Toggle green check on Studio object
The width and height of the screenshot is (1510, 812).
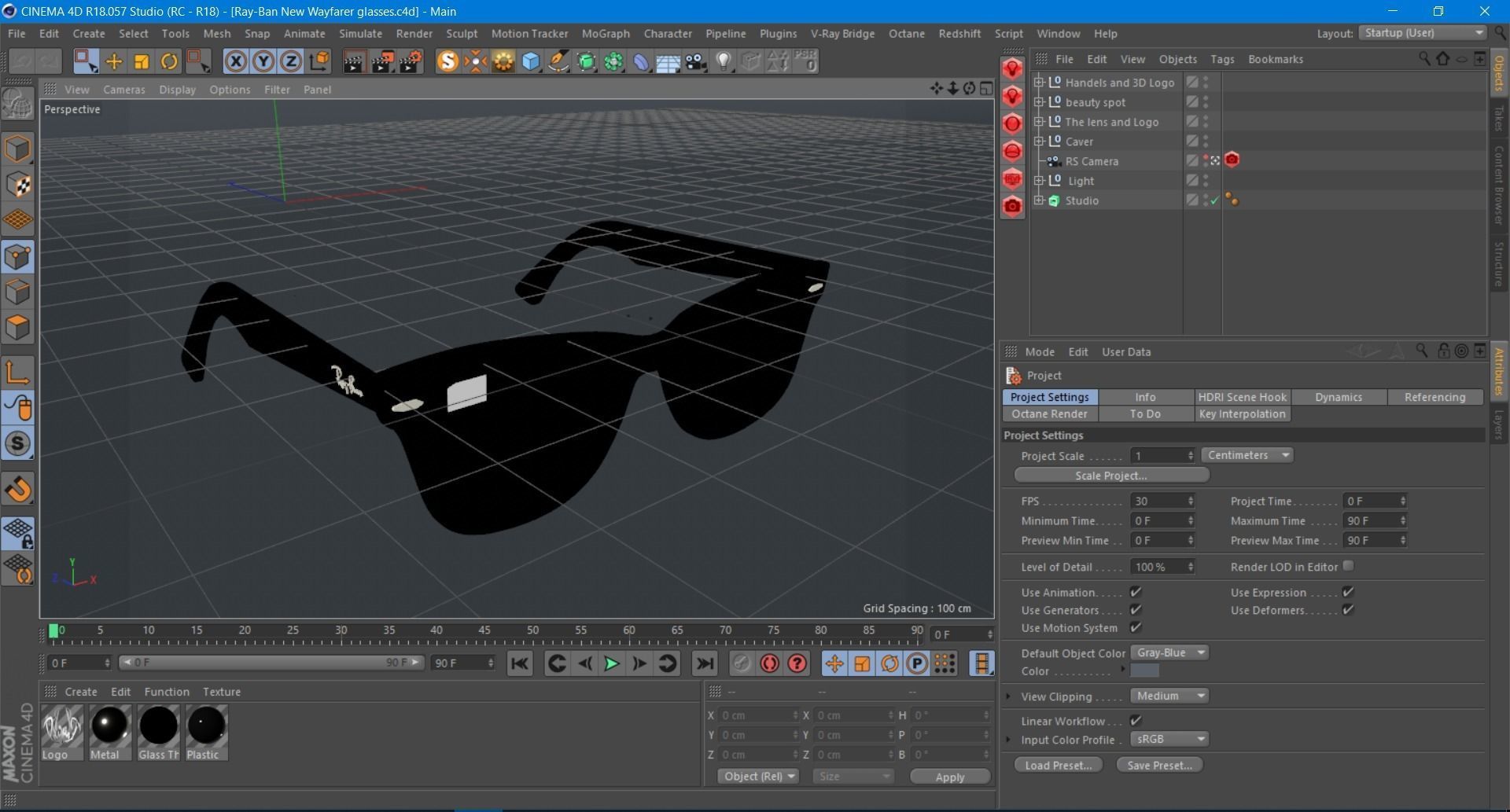1214,200
